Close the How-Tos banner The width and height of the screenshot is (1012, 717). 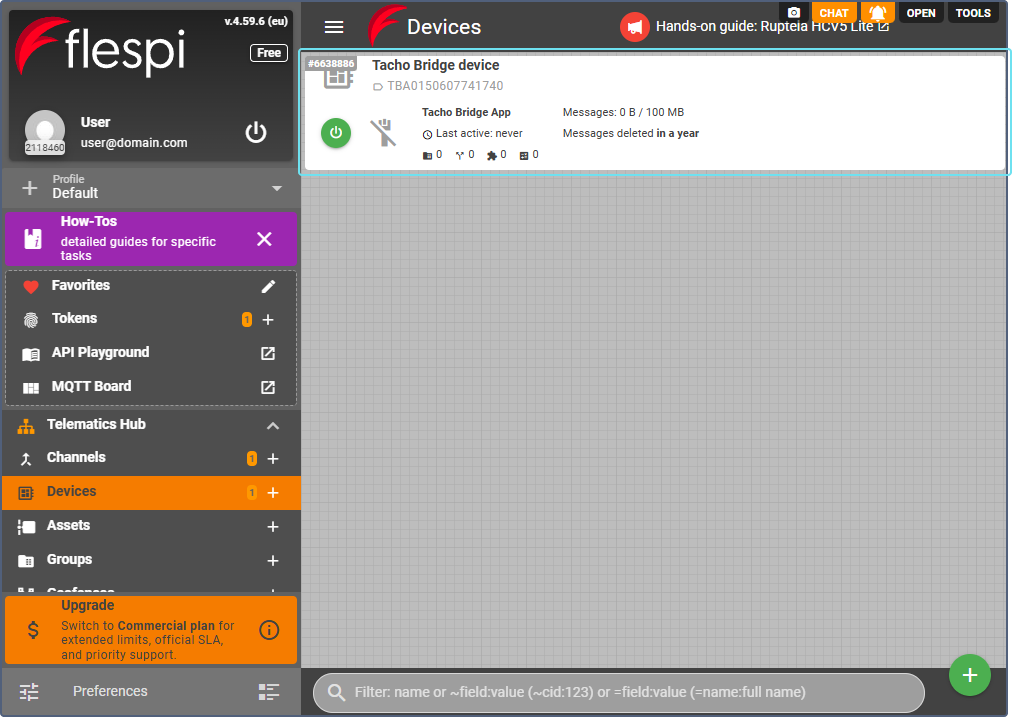[264, 239]
